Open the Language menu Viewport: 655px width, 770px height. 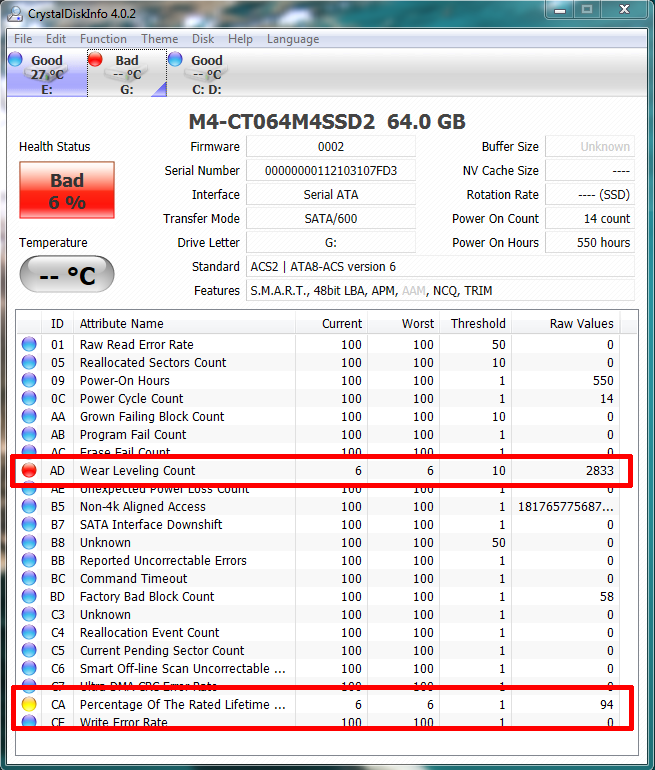[x=293, y=39]
